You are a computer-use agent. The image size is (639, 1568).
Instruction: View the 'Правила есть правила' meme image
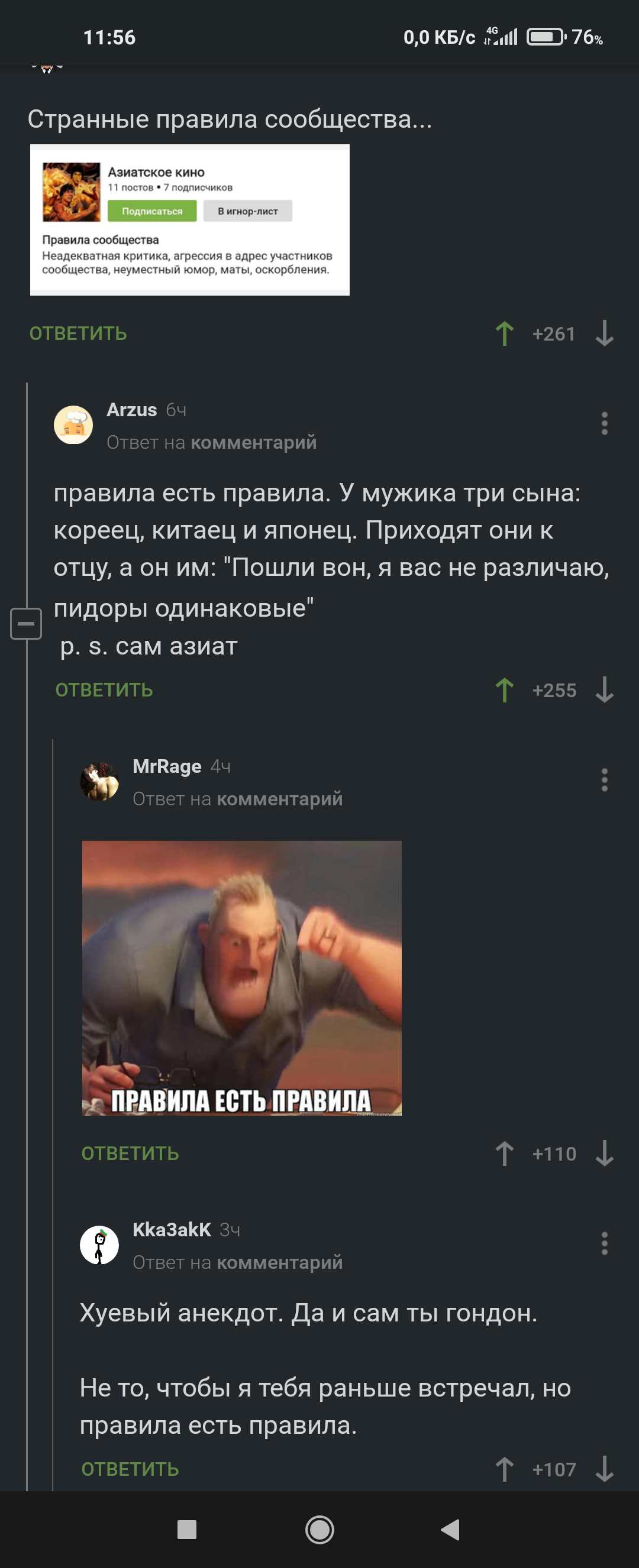(x=242, y=978)
